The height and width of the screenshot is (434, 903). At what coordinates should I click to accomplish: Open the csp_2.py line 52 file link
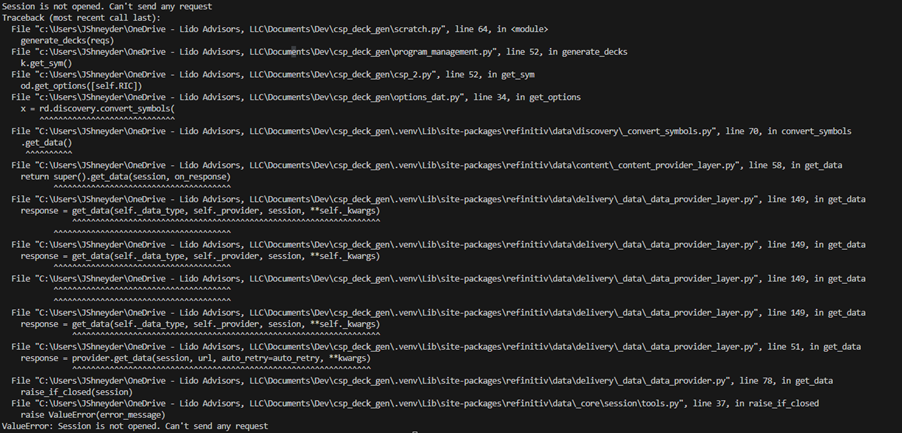tap(273, 74)
